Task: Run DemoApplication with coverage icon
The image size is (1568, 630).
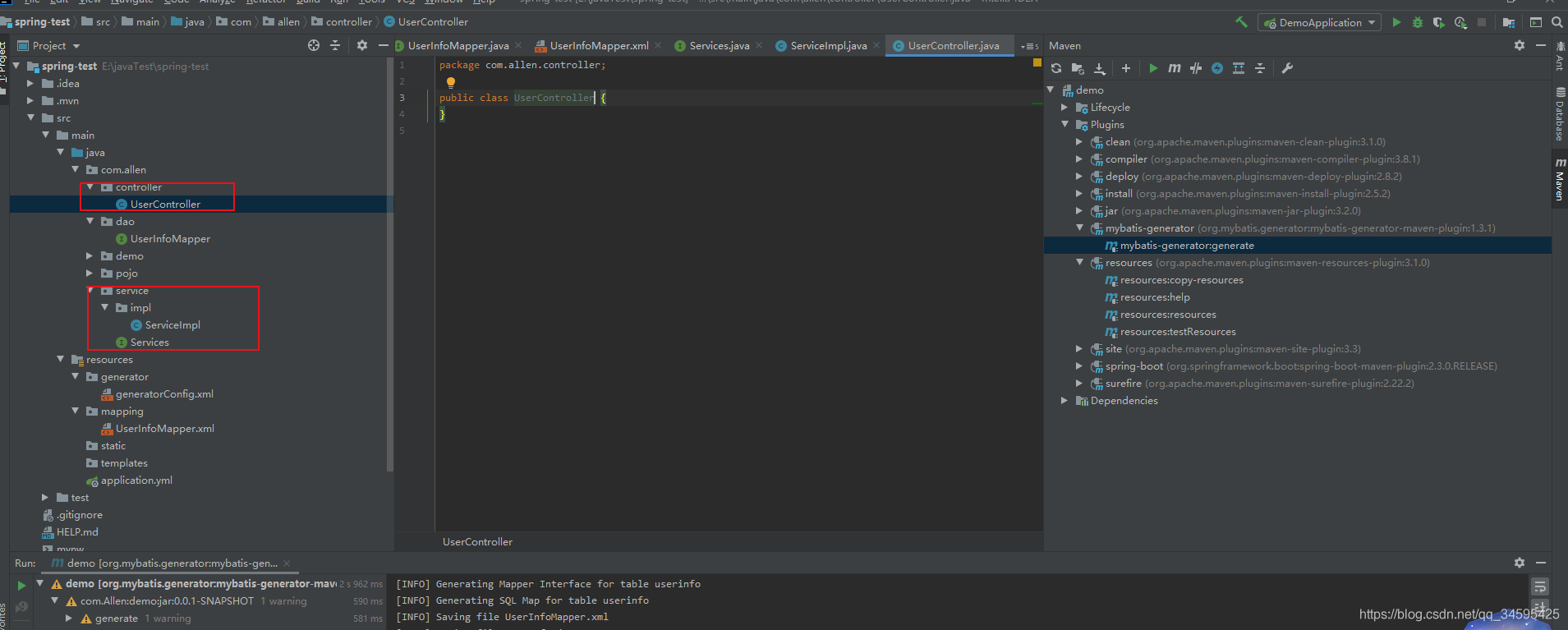Action: coord(1439,22)
